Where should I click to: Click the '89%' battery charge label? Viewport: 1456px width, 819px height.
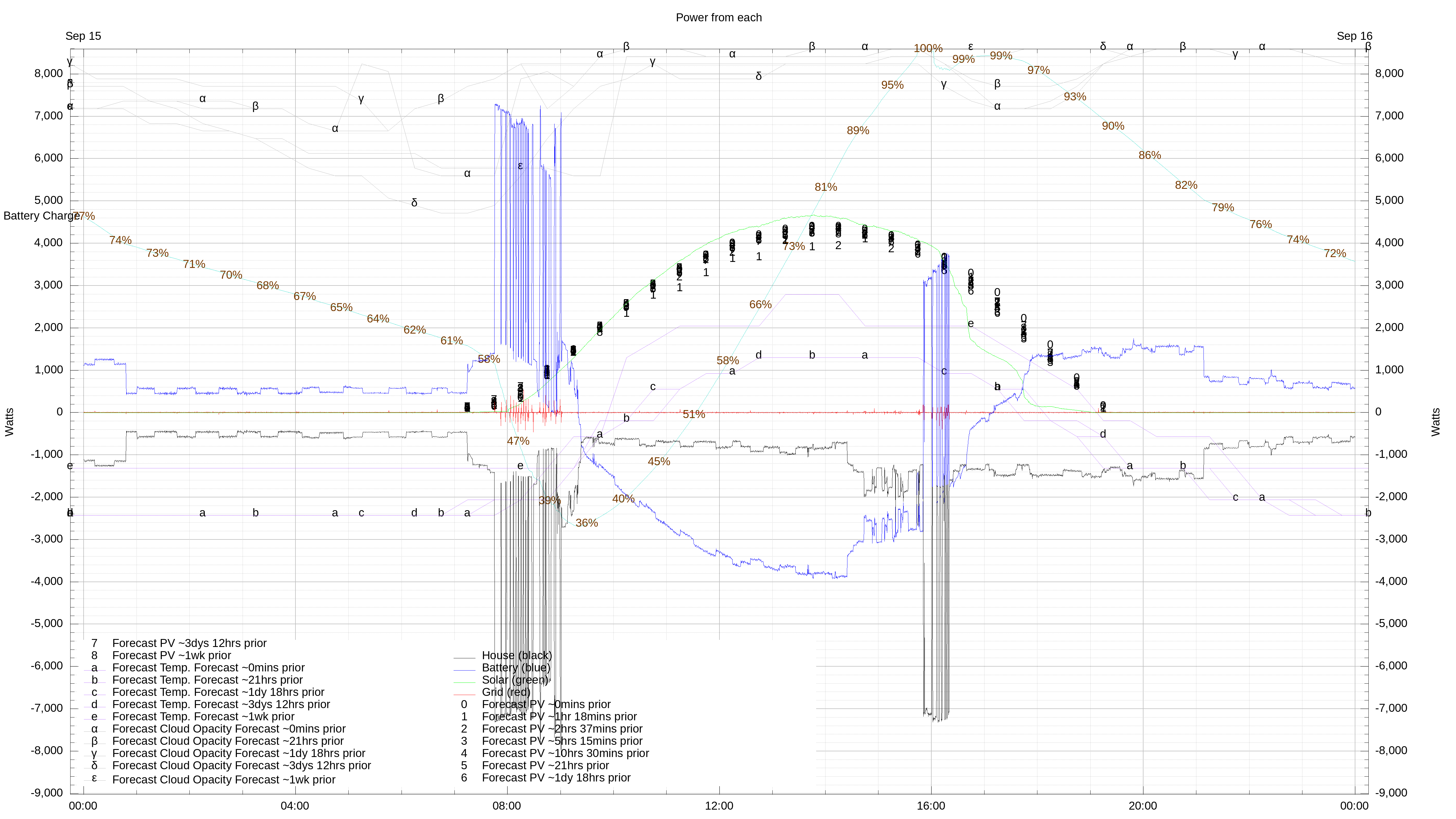point(858,131)
